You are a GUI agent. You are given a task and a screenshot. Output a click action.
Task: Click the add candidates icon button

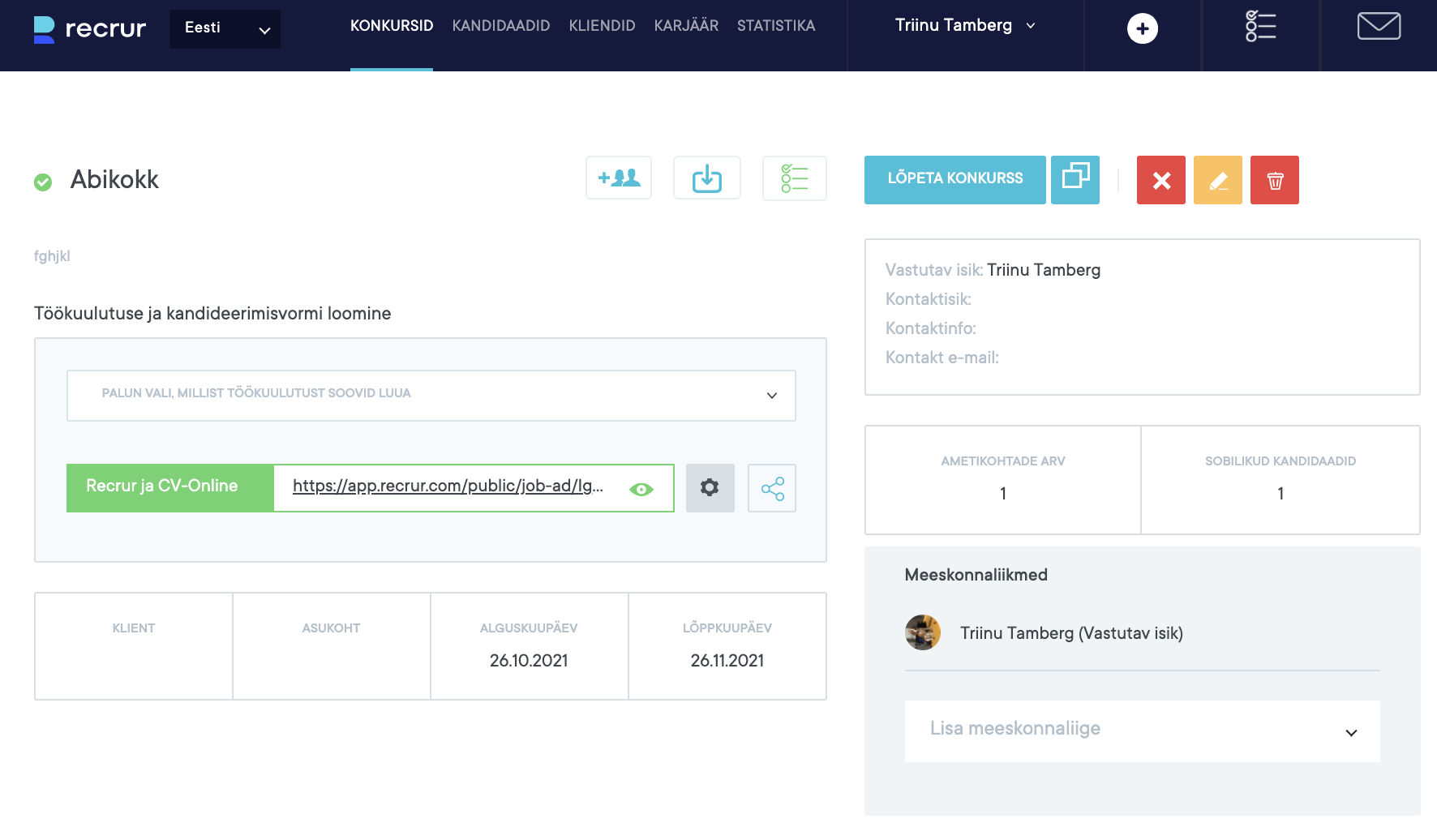click(x=619, y=178)
